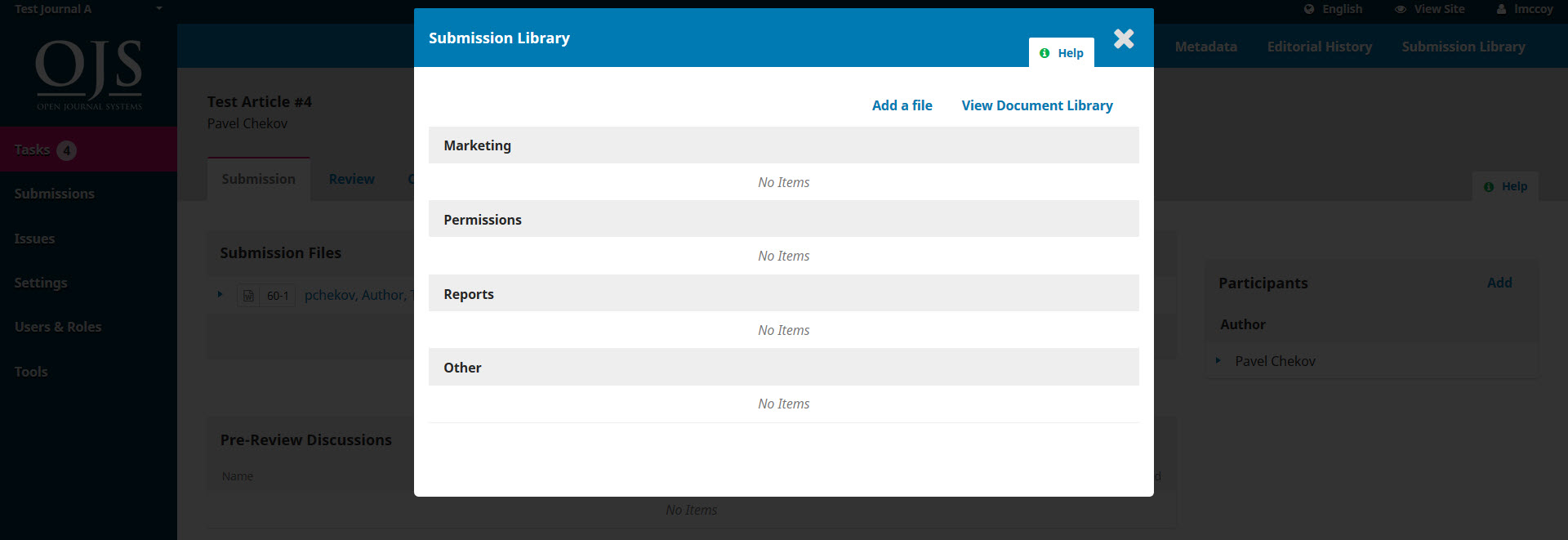Open View Document Library link

[x=1037, y=105]
